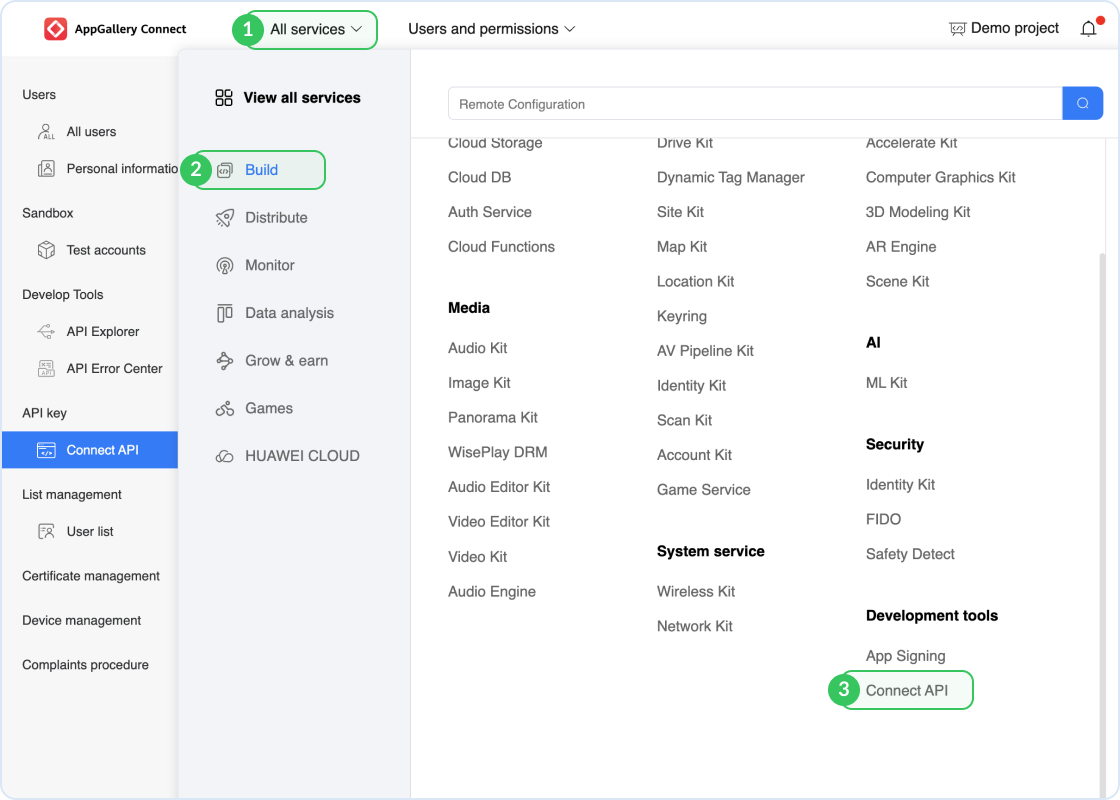The width and height of the screenshot is (1120, 800).
Task: Click the AppGallery Connect logo icon
Action: pyautogui.click(x=56, y=29)
